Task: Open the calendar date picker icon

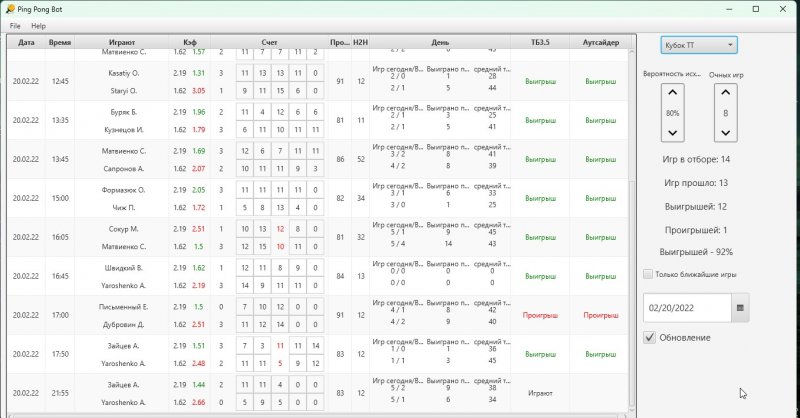Action: (x=740, y=308)
